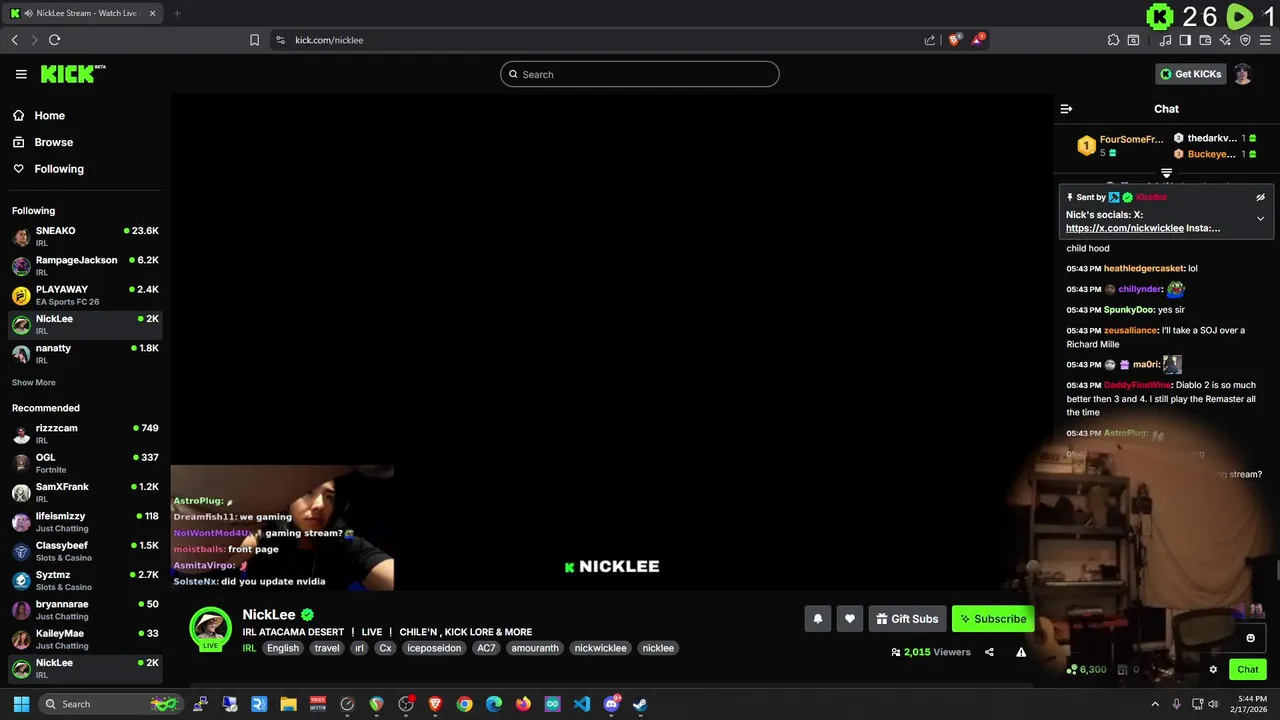Click NickLee channel avatar with LIVE badge
This screenshot has height=720, width=1280.
211,628
